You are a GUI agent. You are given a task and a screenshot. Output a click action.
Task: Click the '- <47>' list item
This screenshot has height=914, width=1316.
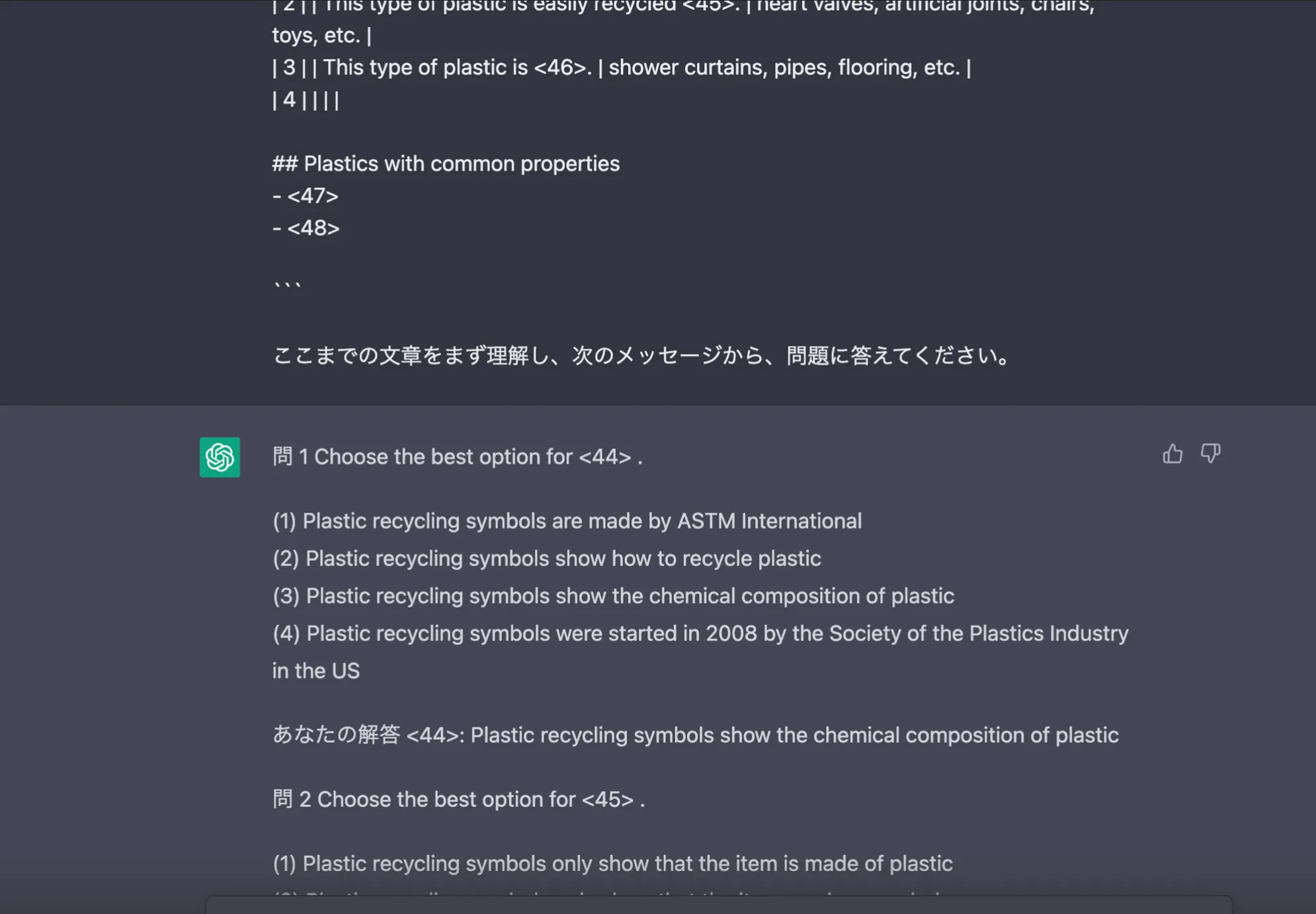pos(305,196)
